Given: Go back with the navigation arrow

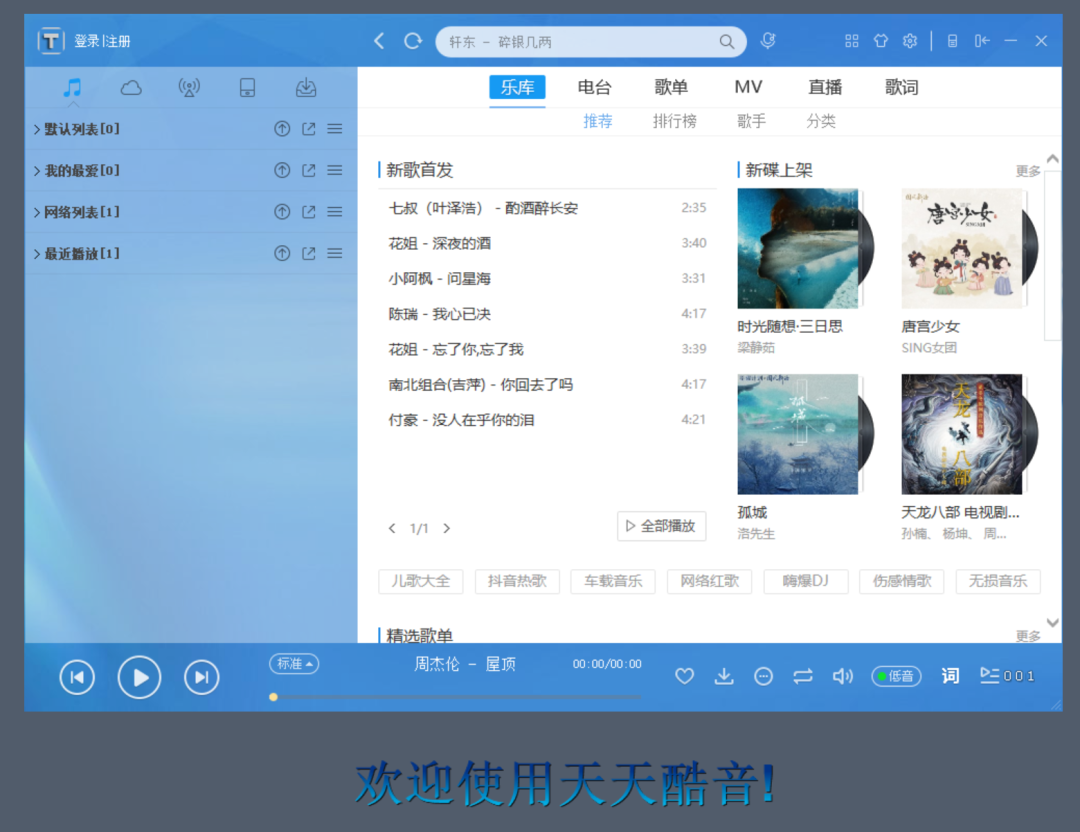Looking at the screenshot, I should 379,41.
